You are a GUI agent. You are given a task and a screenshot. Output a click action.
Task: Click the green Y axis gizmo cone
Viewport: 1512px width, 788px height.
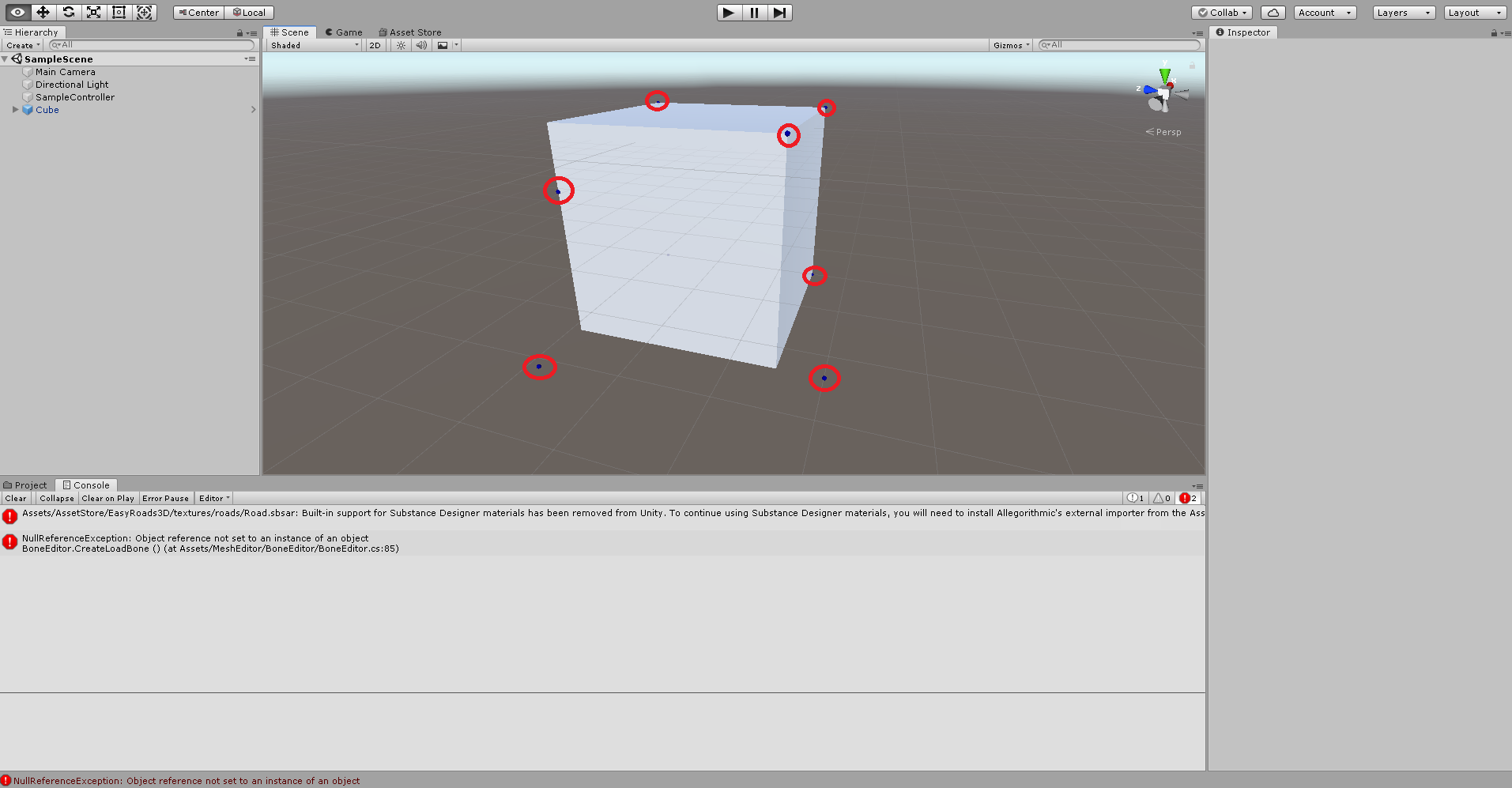1164,74
